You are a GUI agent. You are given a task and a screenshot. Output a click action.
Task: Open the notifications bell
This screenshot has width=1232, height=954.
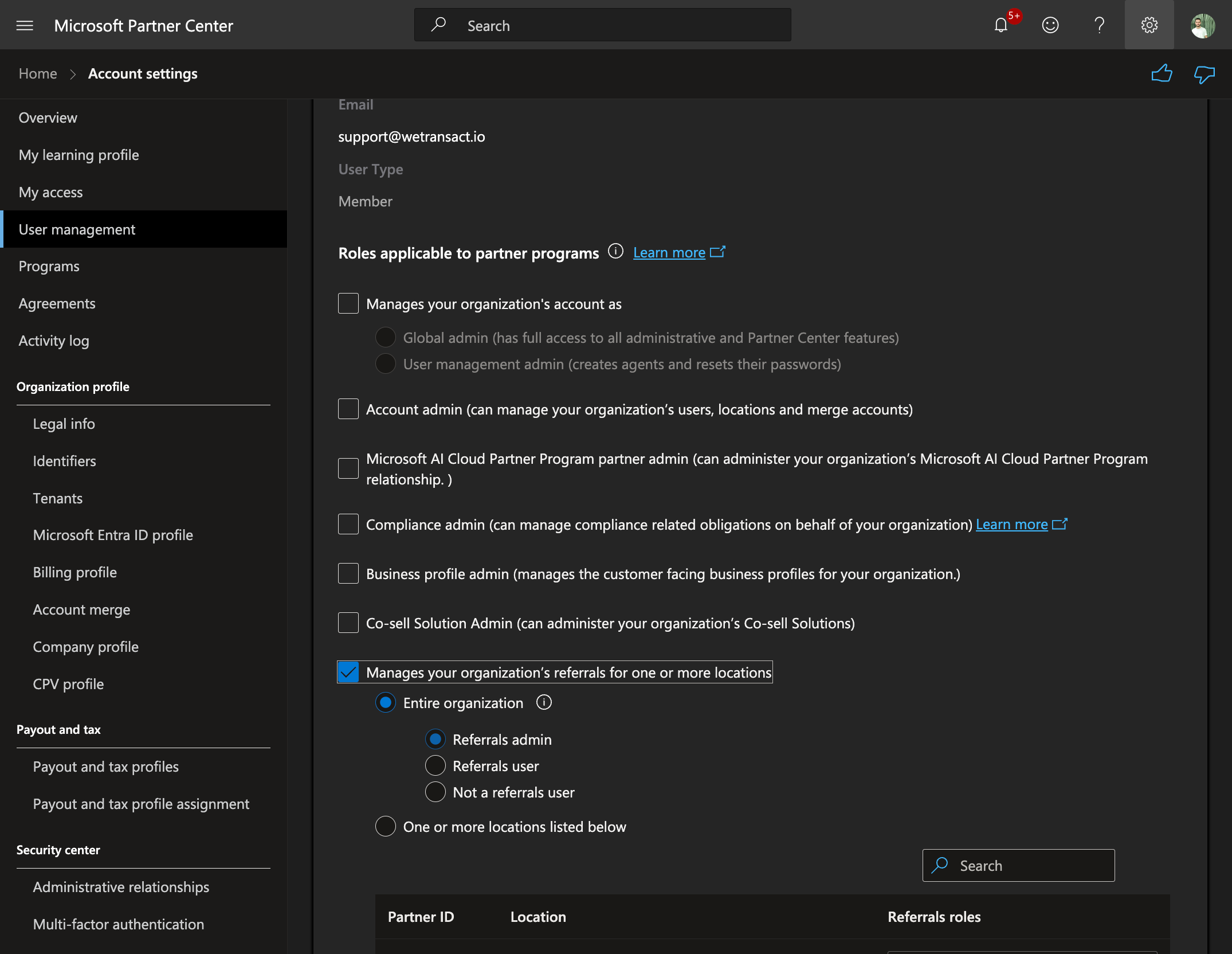(1001, 25)
